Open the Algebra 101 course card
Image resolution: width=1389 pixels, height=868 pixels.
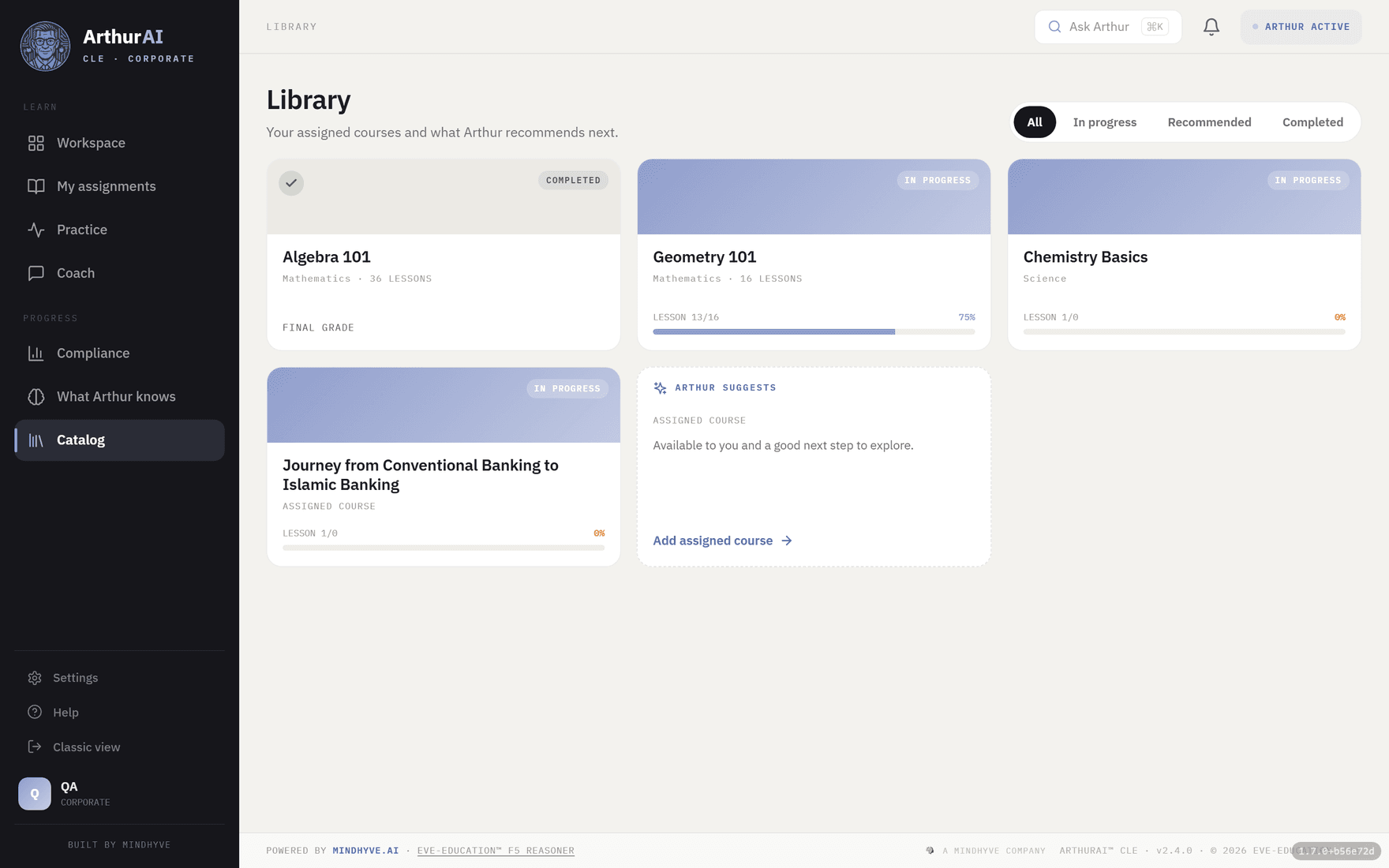tap(444, 255)
